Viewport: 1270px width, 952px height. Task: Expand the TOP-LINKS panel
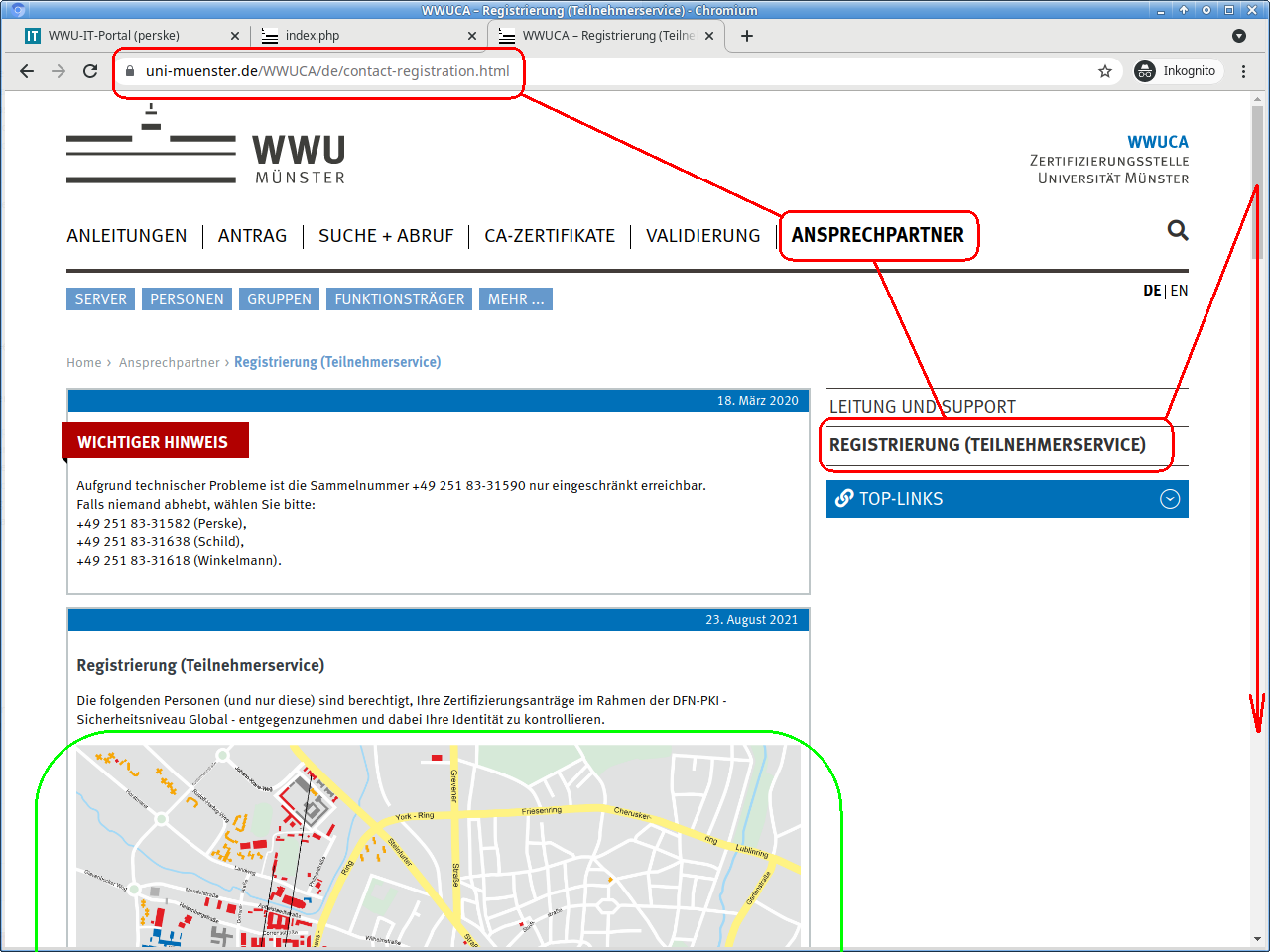[1170, 499]
